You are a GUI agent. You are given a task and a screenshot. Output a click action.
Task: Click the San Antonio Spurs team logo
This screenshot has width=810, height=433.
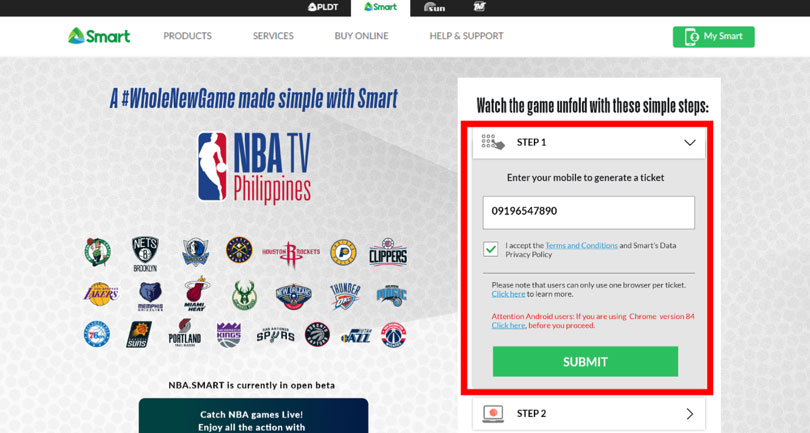(x=275, y=335)
